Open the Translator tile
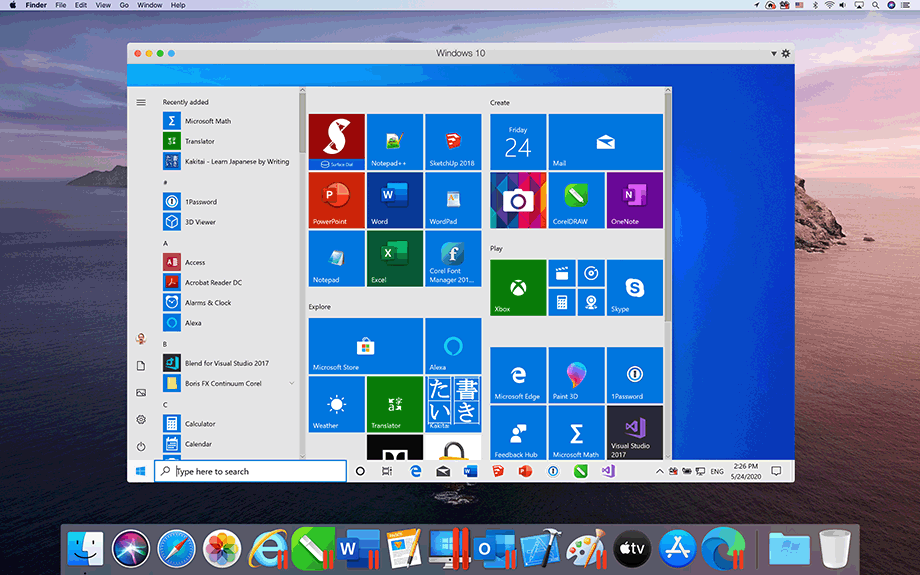 (395, 404)
